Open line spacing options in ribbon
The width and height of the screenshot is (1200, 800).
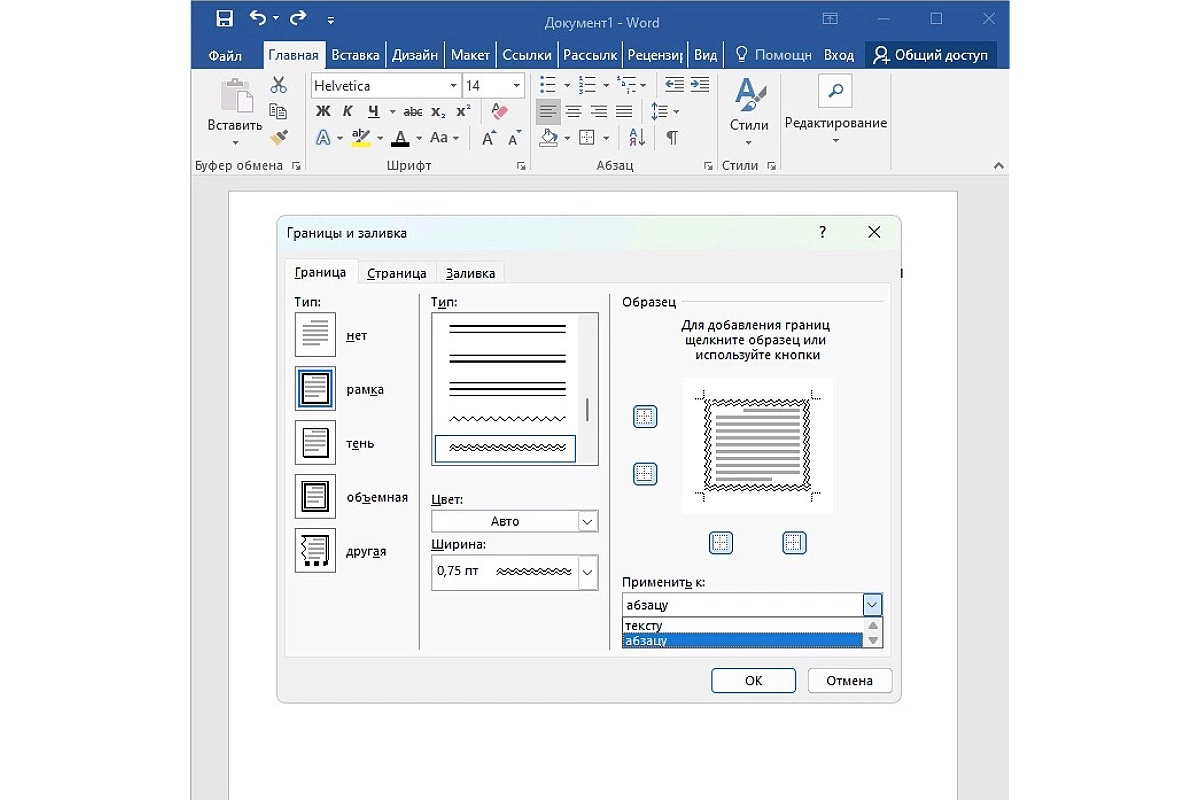[x=659, y=112]
